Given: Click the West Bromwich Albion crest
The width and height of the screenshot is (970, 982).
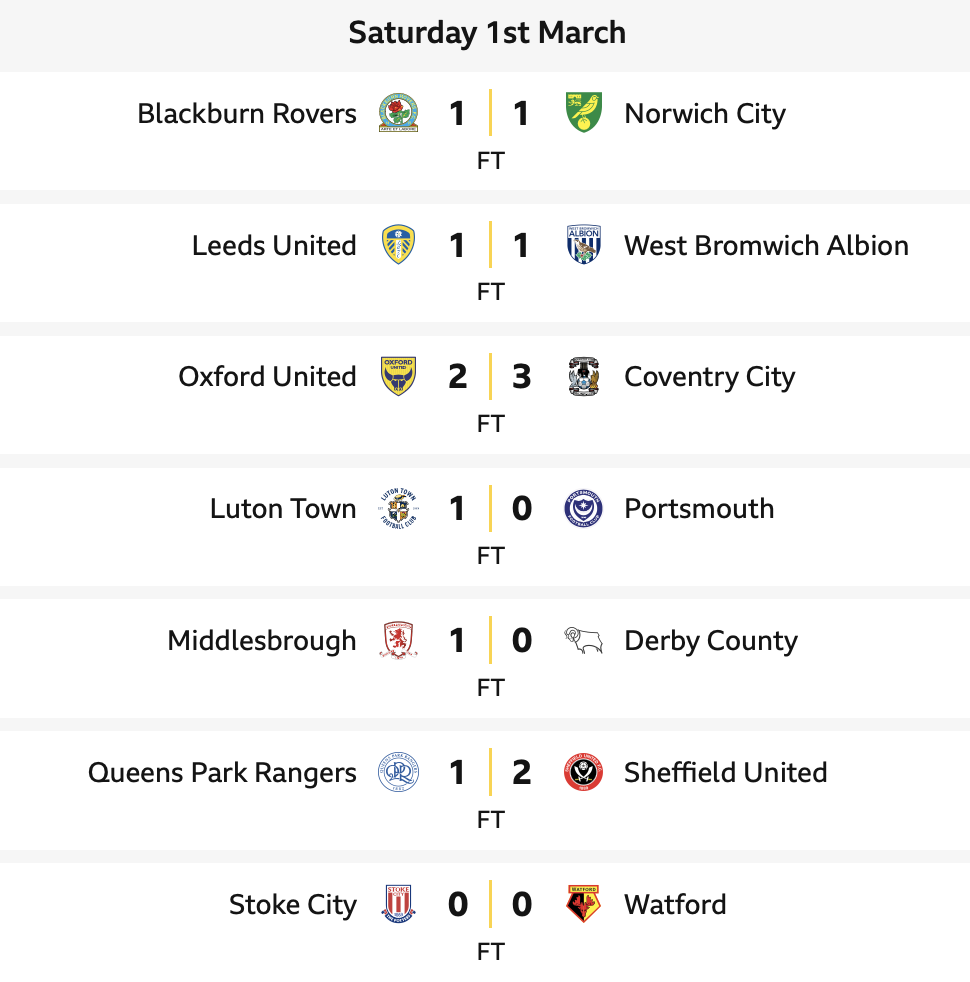Looking at the screenshot, I should tap(583, 245).
